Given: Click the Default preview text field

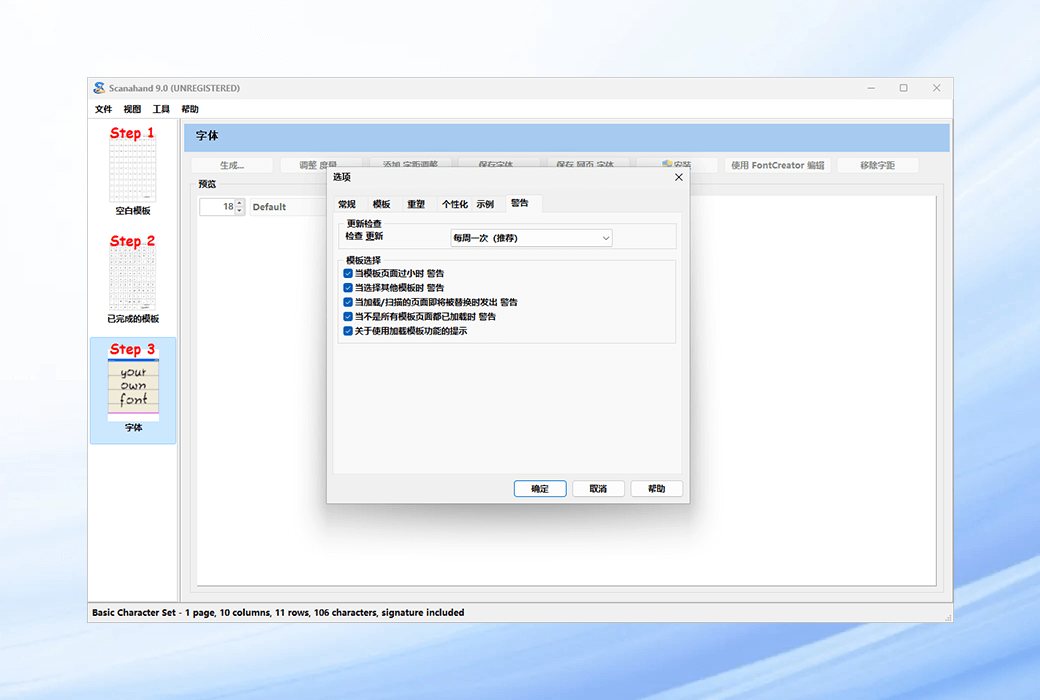Looking at the screenshot, I should pyautogui.click(x=289, y=206).
